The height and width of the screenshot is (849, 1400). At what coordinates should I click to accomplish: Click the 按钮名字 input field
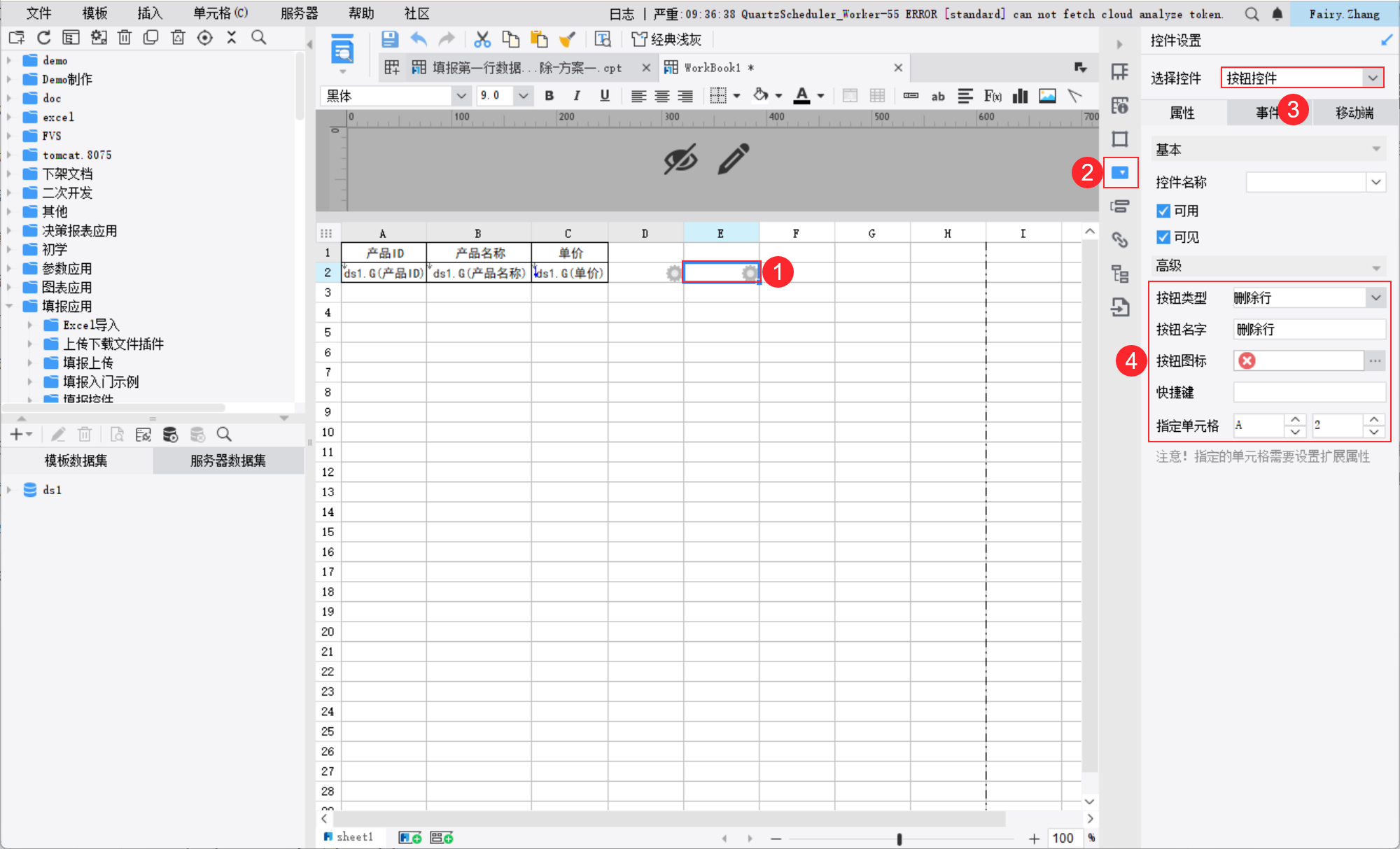[x=1308, y=329]
